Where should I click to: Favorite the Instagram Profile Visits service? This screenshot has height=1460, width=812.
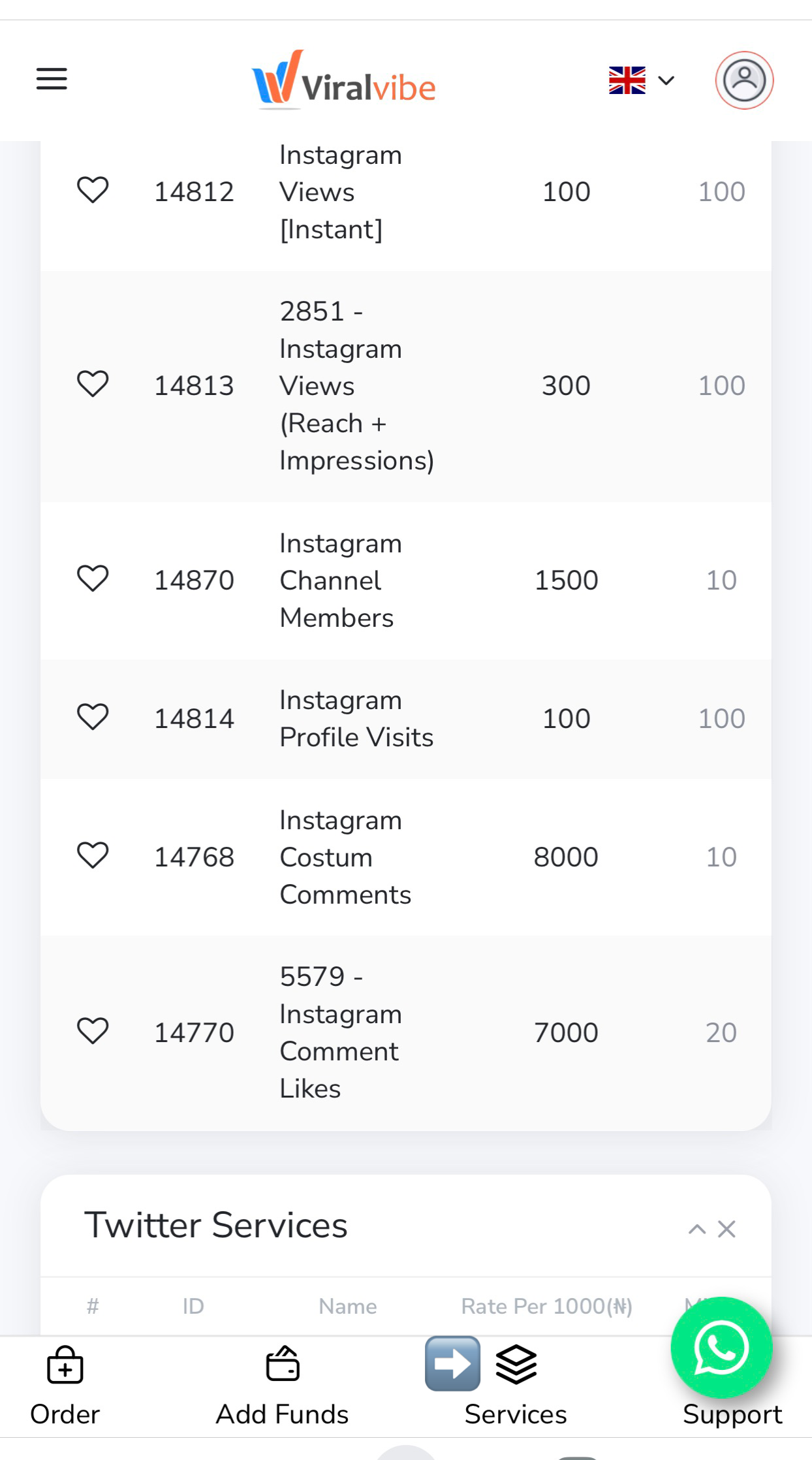tap(93, 716)
